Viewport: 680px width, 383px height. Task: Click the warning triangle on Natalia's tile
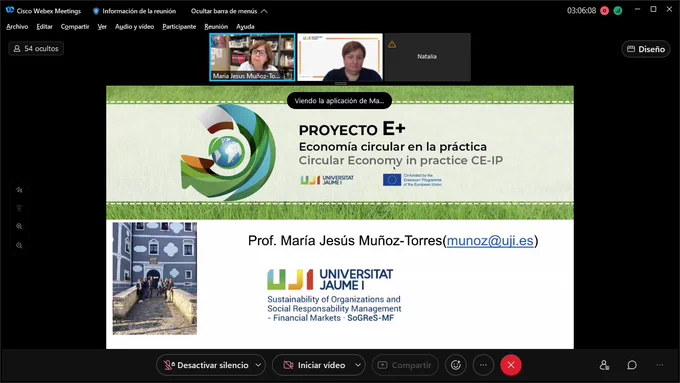click(392, 44)
